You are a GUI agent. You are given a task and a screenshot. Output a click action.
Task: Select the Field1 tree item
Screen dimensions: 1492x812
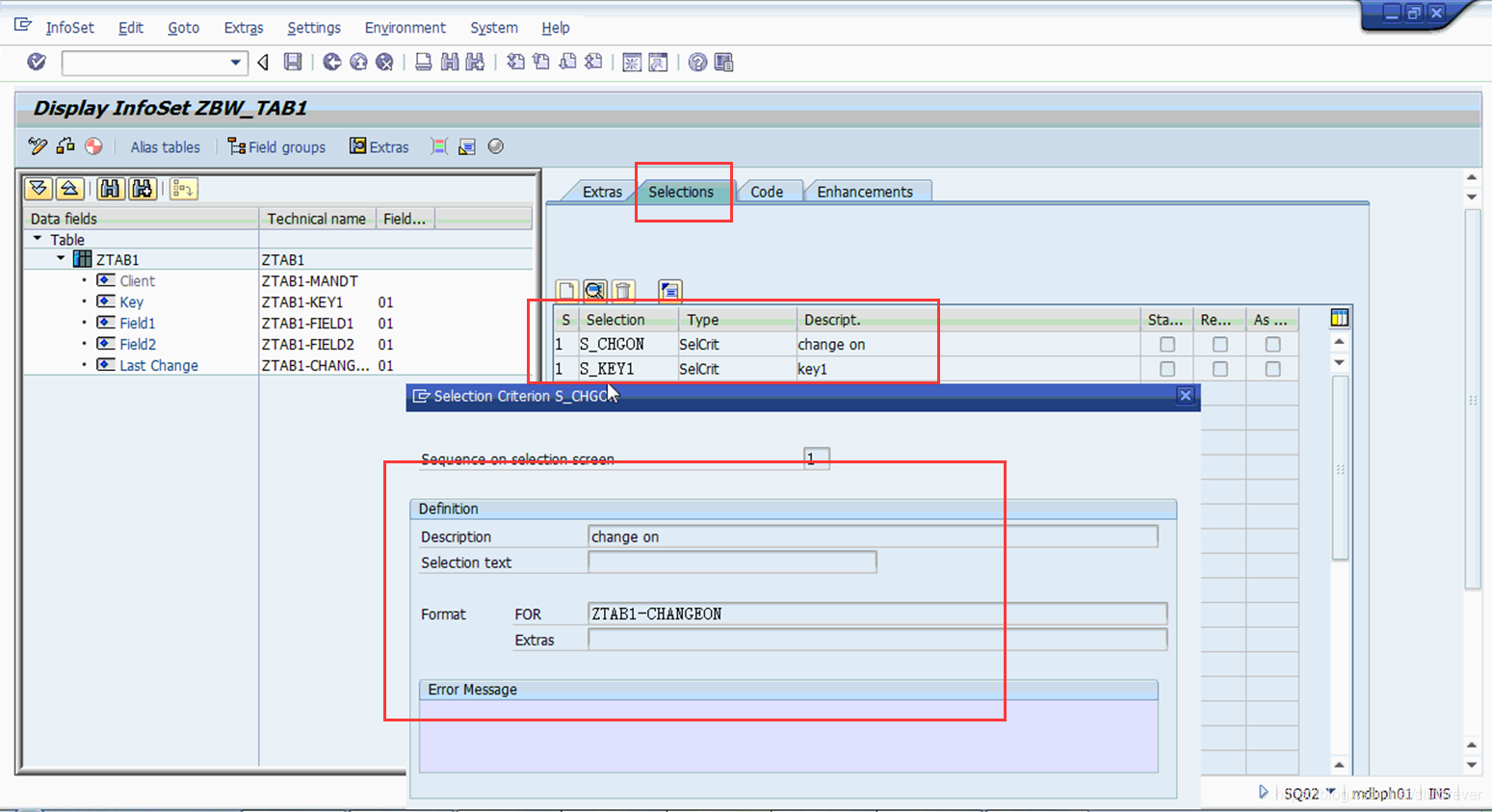tap(137, 324)
